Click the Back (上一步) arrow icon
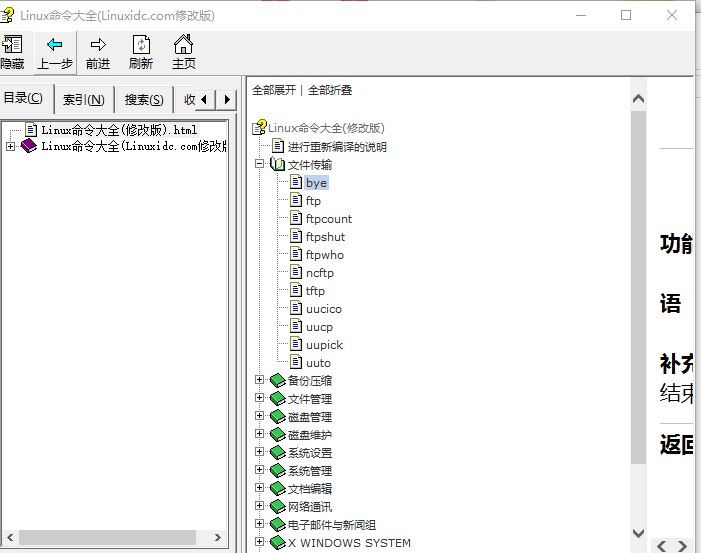 pos(55,45)
